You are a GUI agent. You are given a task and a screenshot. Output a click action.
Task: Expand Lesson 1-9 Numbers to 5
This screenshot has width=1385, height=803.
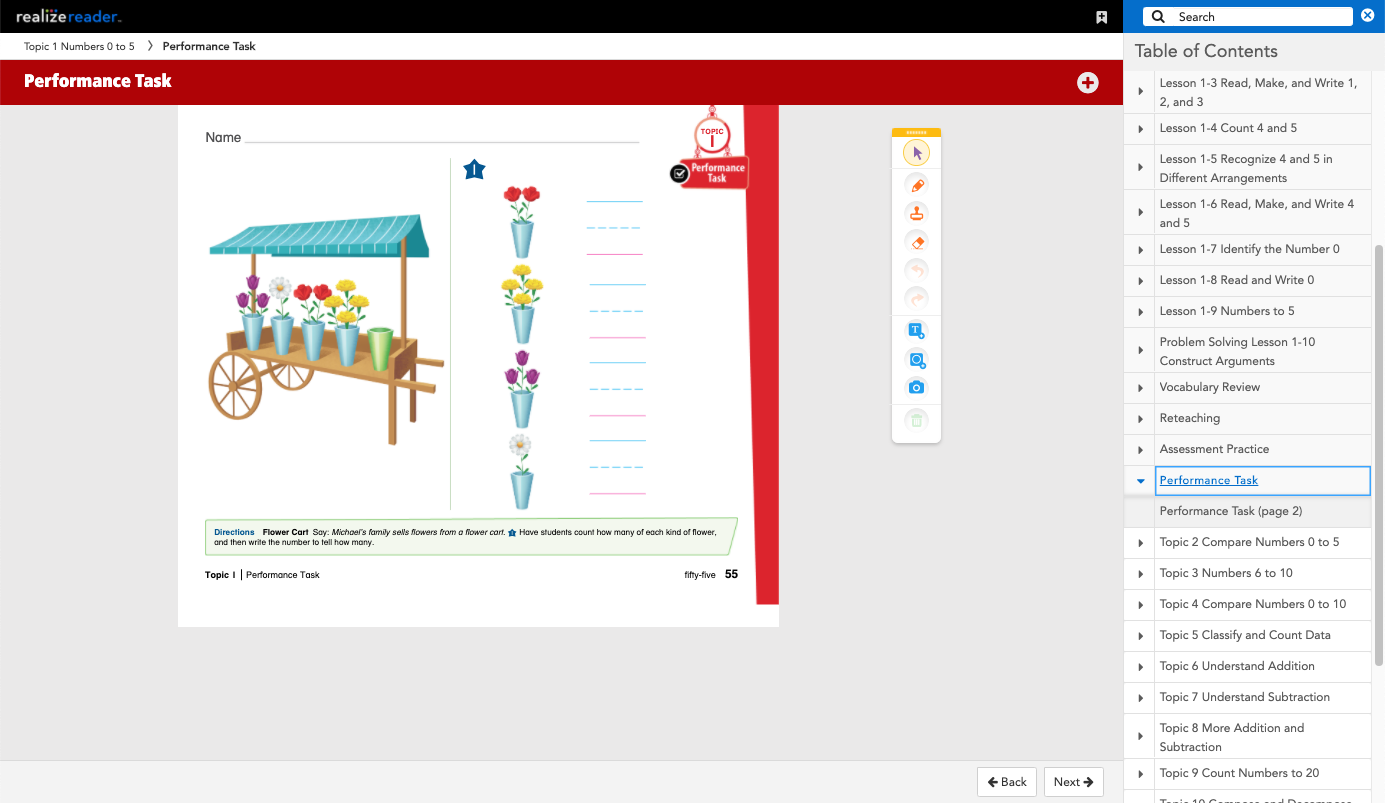coord(1140,312)
